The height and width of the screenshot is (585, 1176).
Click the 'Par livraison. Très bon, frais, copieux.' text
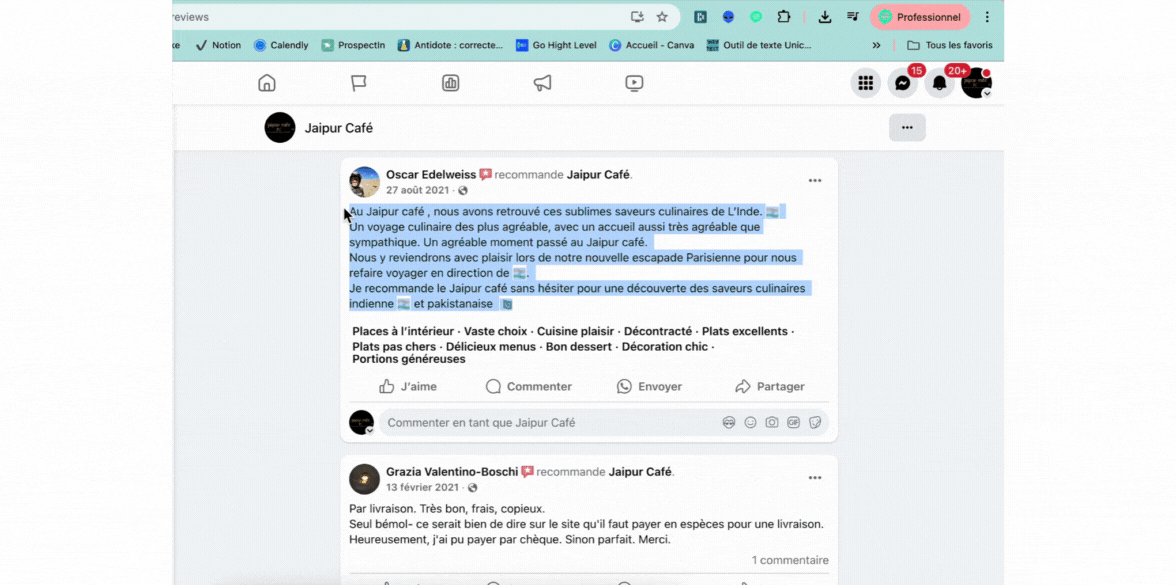[x=447, y=508]
